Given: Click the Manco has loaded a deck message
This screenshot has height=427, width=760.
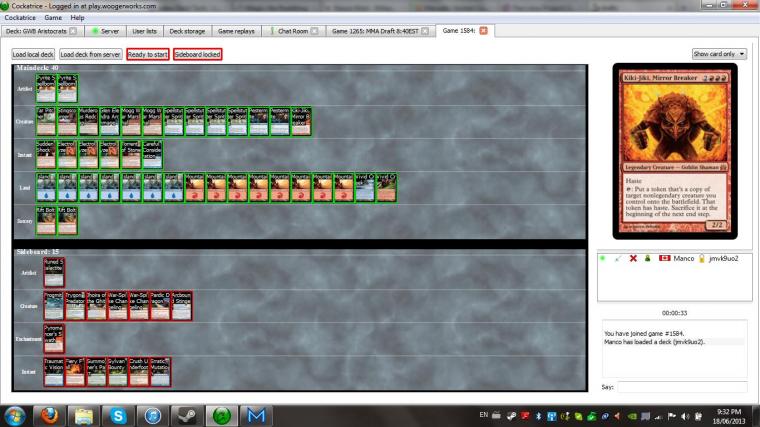Looking at the screenshot, I should (x=654, y=342).
